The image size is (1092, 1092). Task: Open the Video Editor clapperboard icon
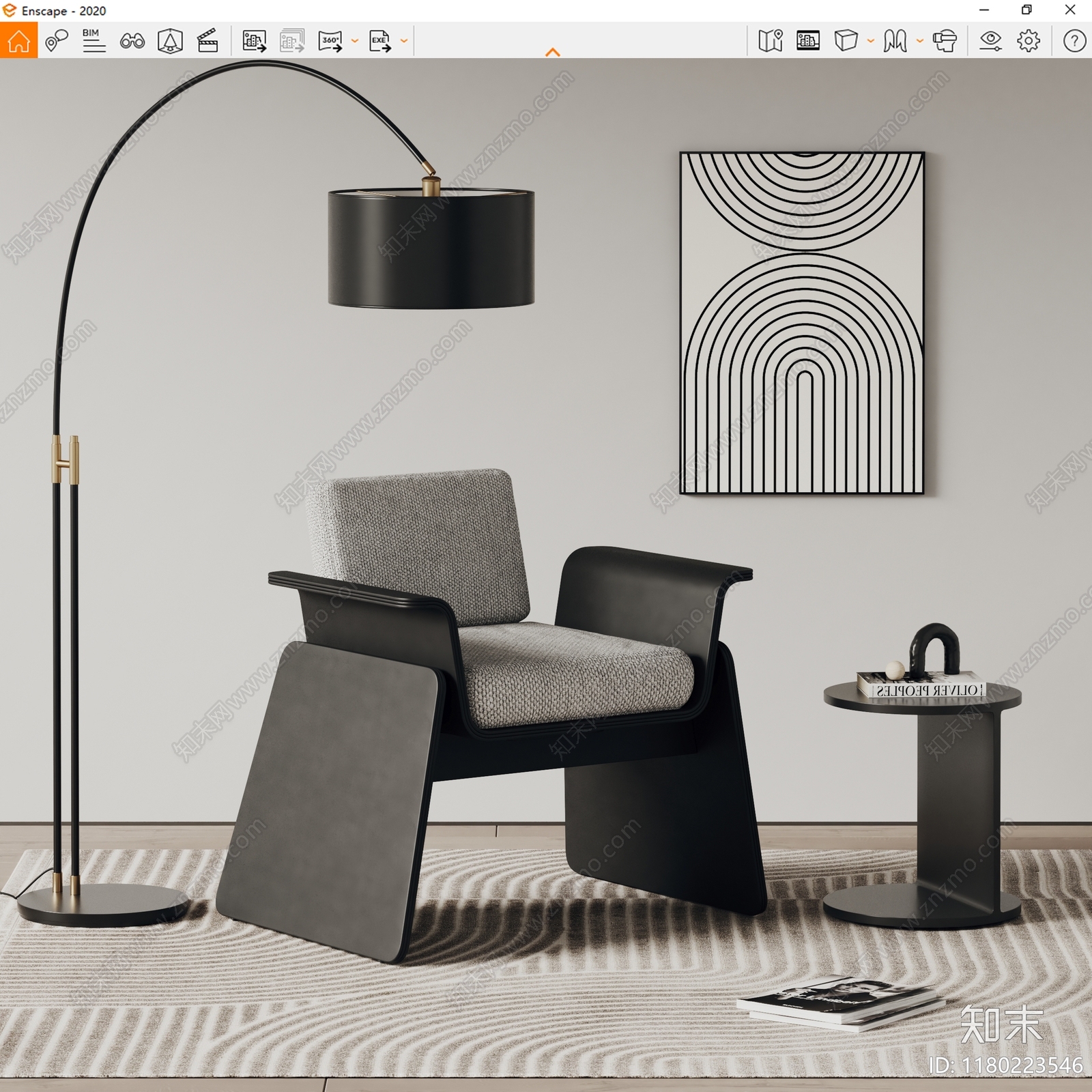click(207, 41)
